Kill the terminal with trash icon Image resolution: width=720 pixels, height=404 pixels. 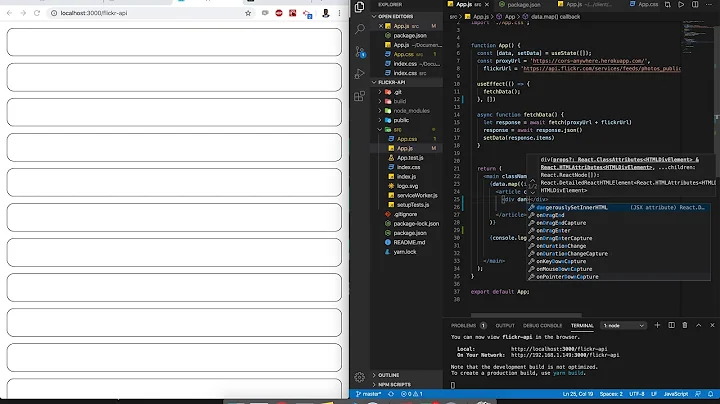[x=685, y=325]
